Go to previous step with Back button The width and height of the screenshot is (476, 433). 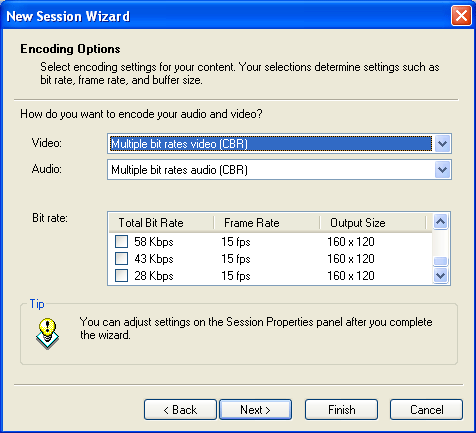click(180, 410)
